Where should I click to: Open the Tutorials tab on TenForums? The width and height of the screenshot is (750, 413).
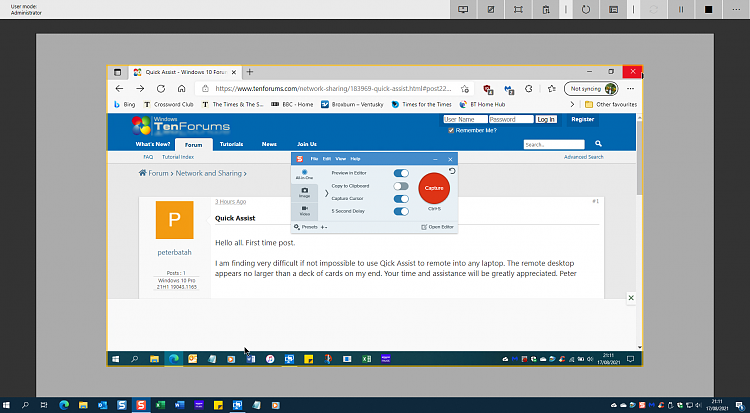coord(231,144)
